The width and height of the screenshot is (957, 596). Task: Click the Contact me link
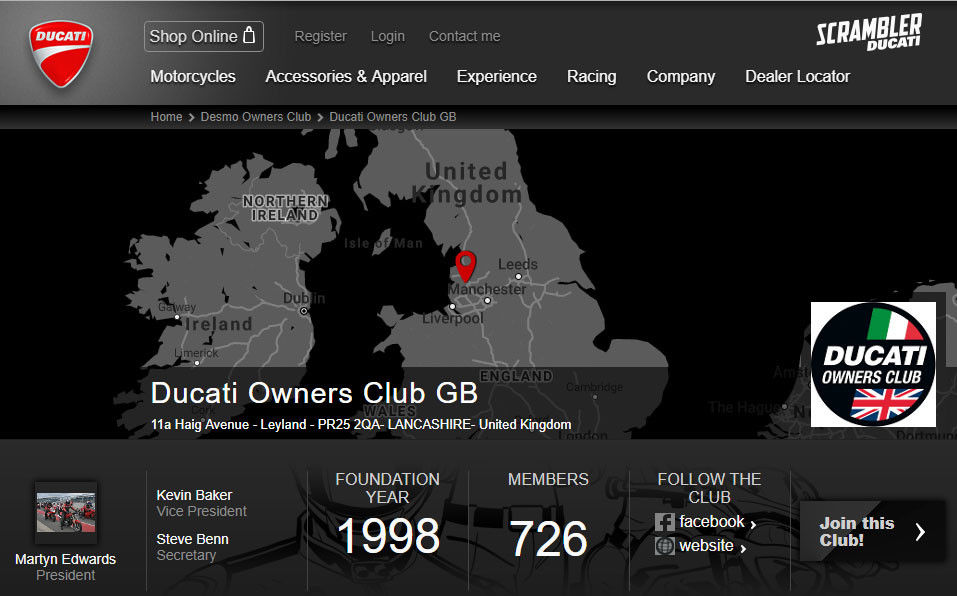[464, 37]
